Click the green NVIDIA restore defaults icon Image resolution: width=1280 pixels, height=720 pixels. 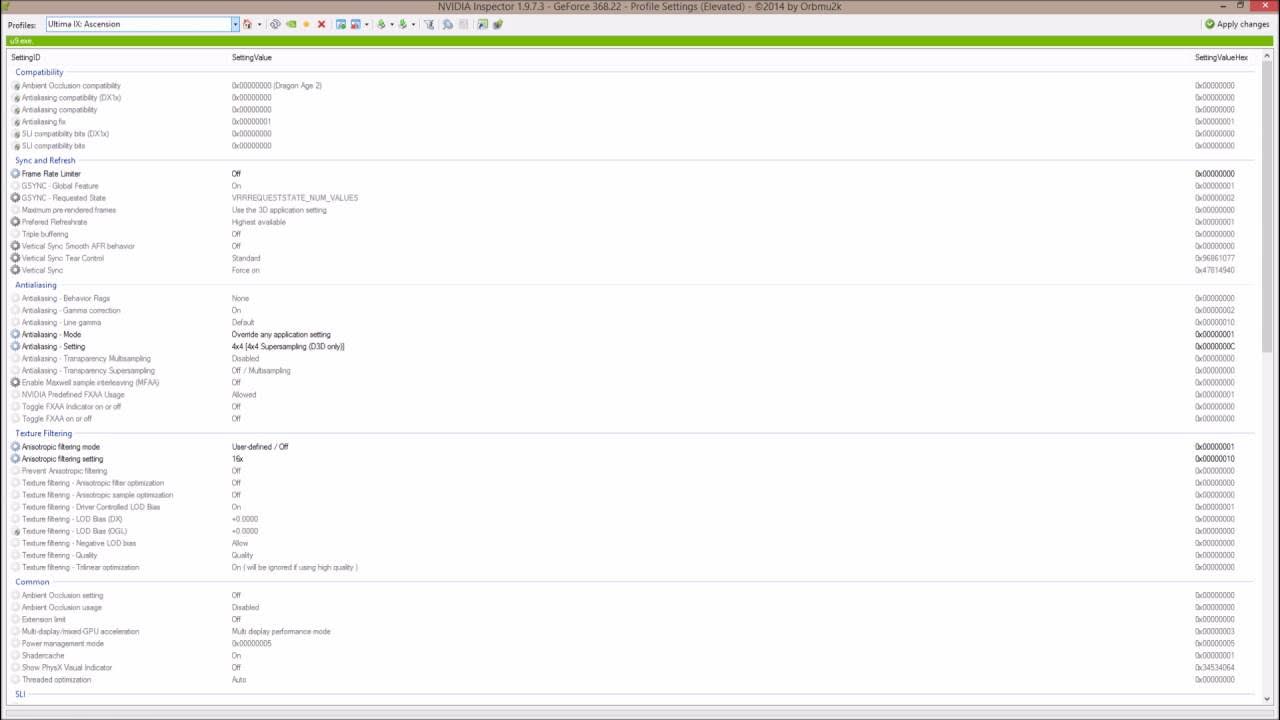(291, 24)
